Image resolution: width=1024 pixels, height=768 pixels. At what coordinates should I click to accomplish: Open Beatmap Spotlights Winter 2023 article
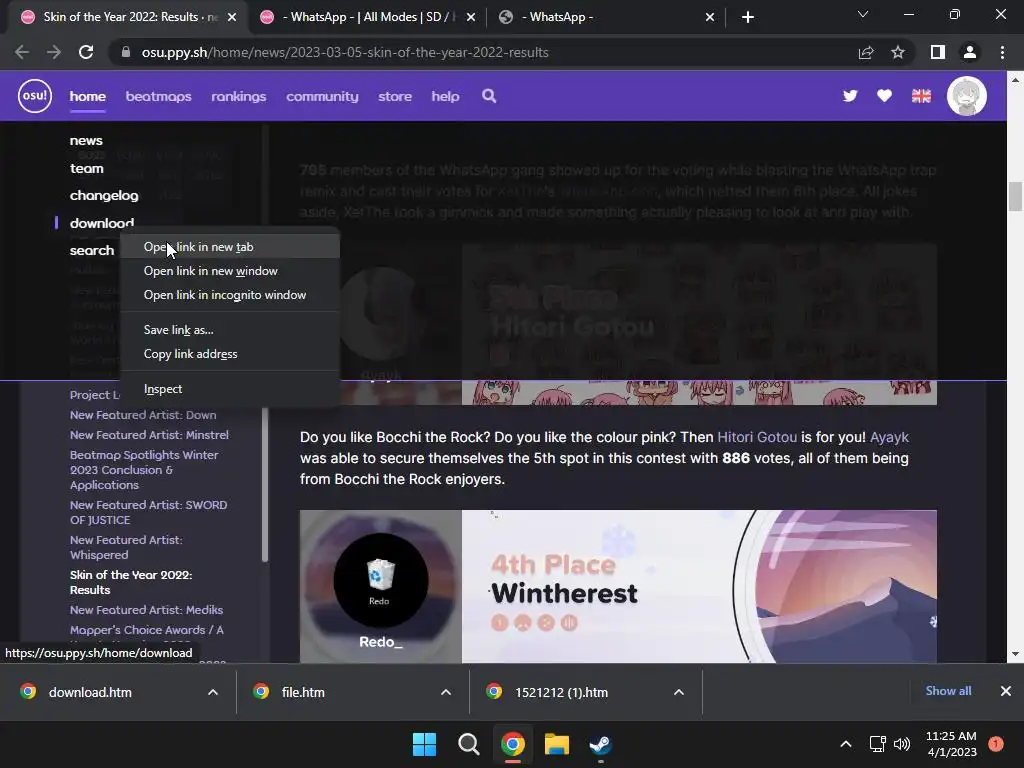144,470
